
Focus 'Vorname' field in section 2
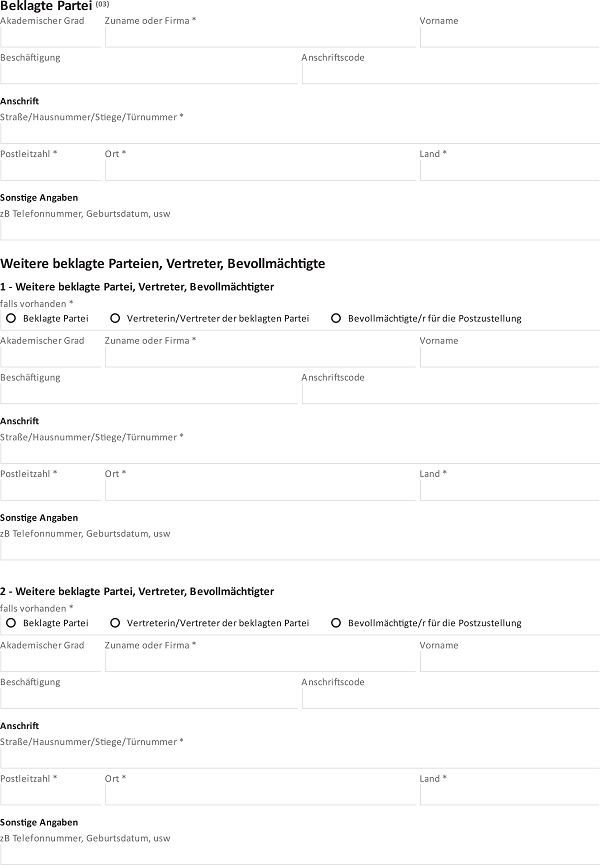509,662
